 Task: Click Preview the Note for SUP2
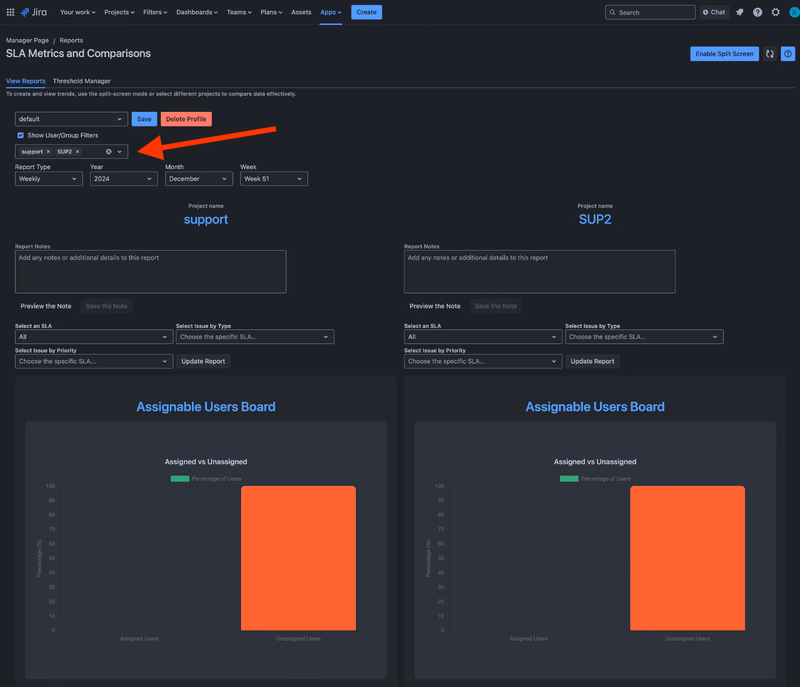click(435, 306)
